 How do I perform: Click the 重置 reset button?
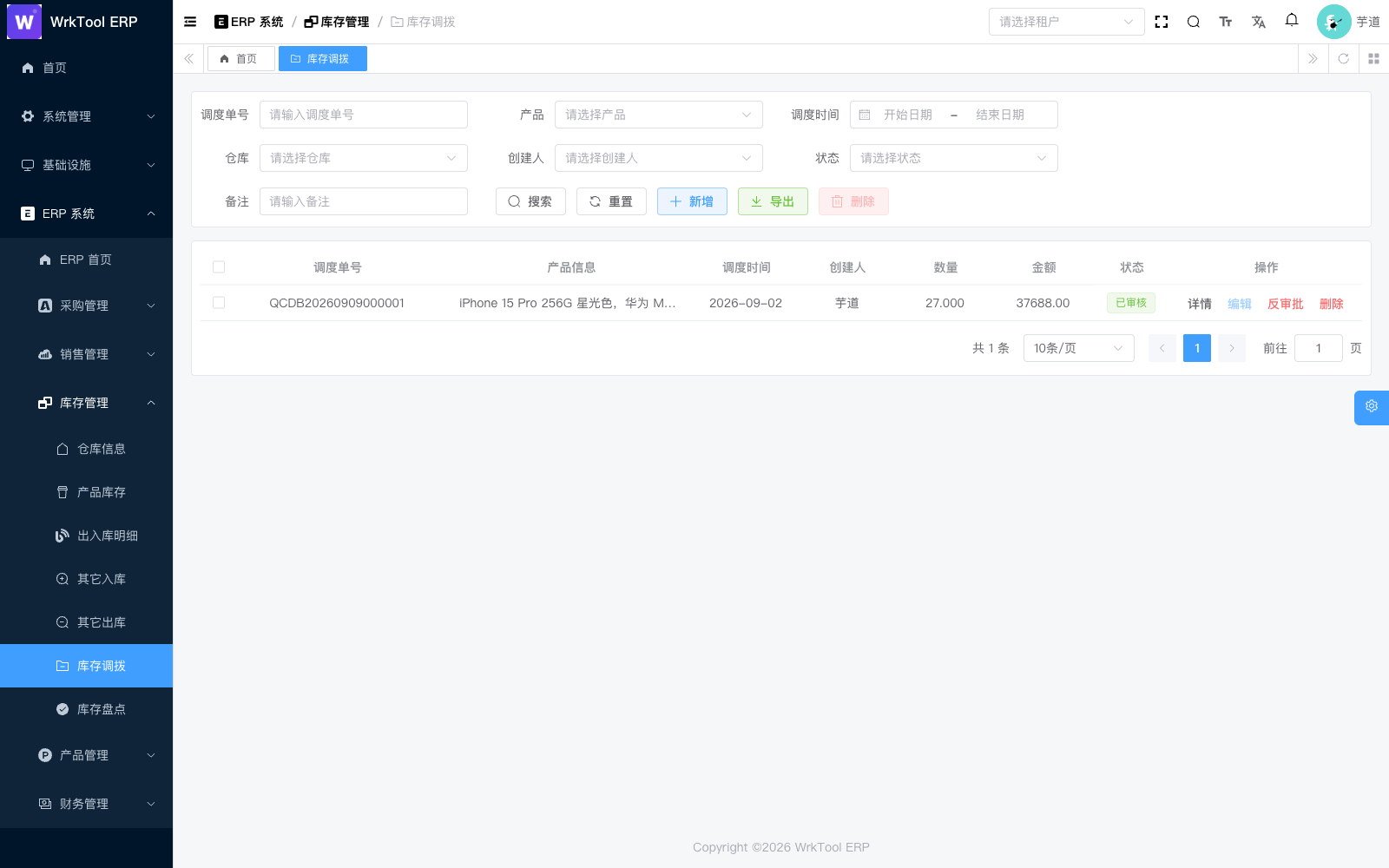[611, 201]
